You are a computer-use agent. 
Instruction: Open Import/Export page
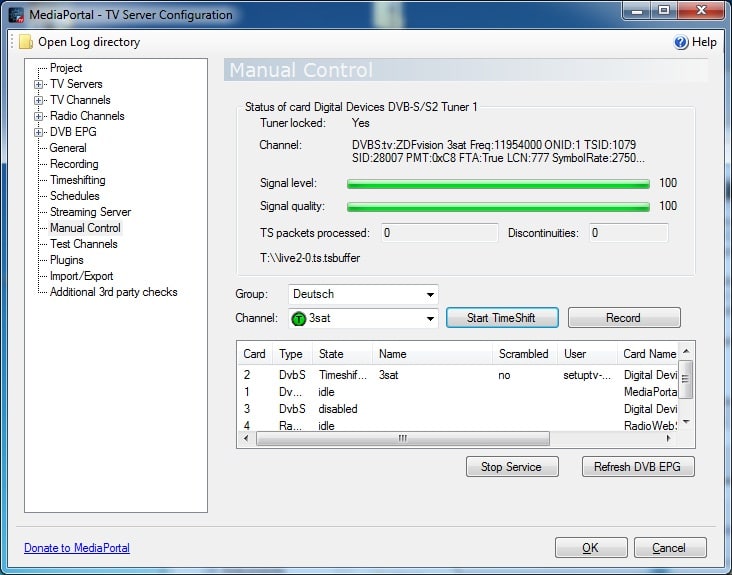(x=82, y=276)
